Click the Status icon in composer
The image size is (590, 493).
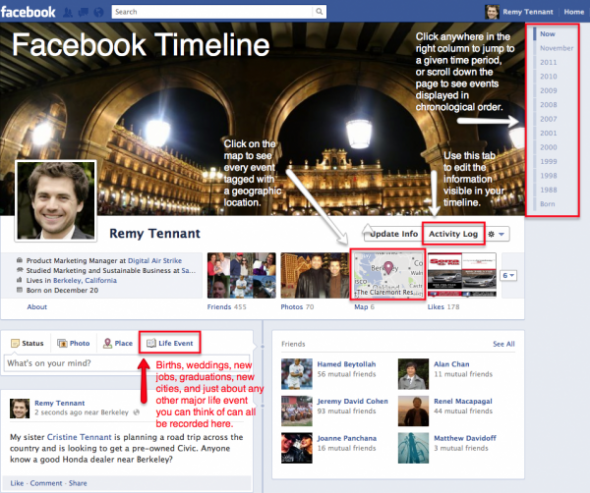[15, 343]
